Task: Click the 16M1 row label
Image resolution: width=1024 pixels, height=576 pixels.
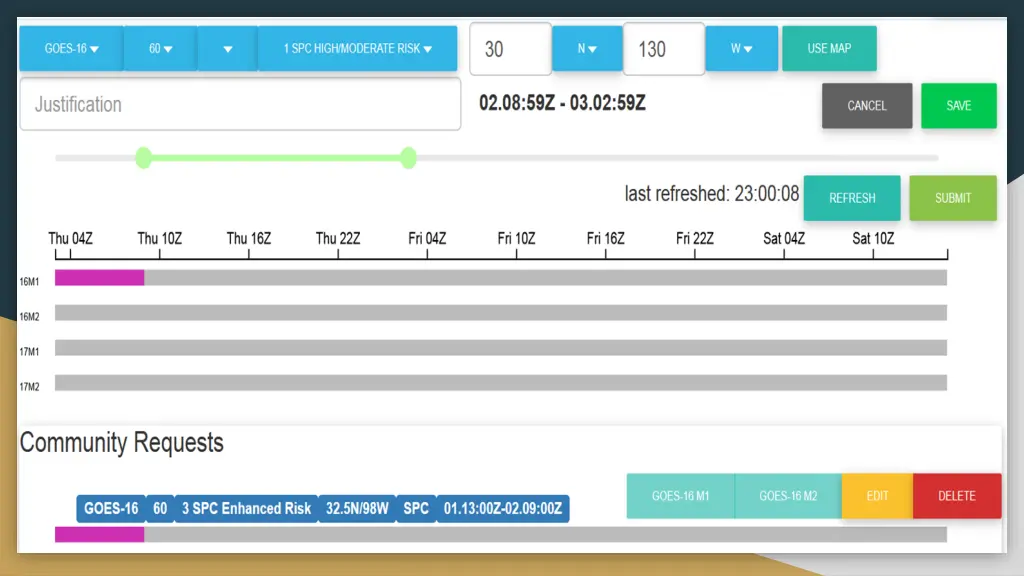Action: pyautogui.click(x=29, y=281)
